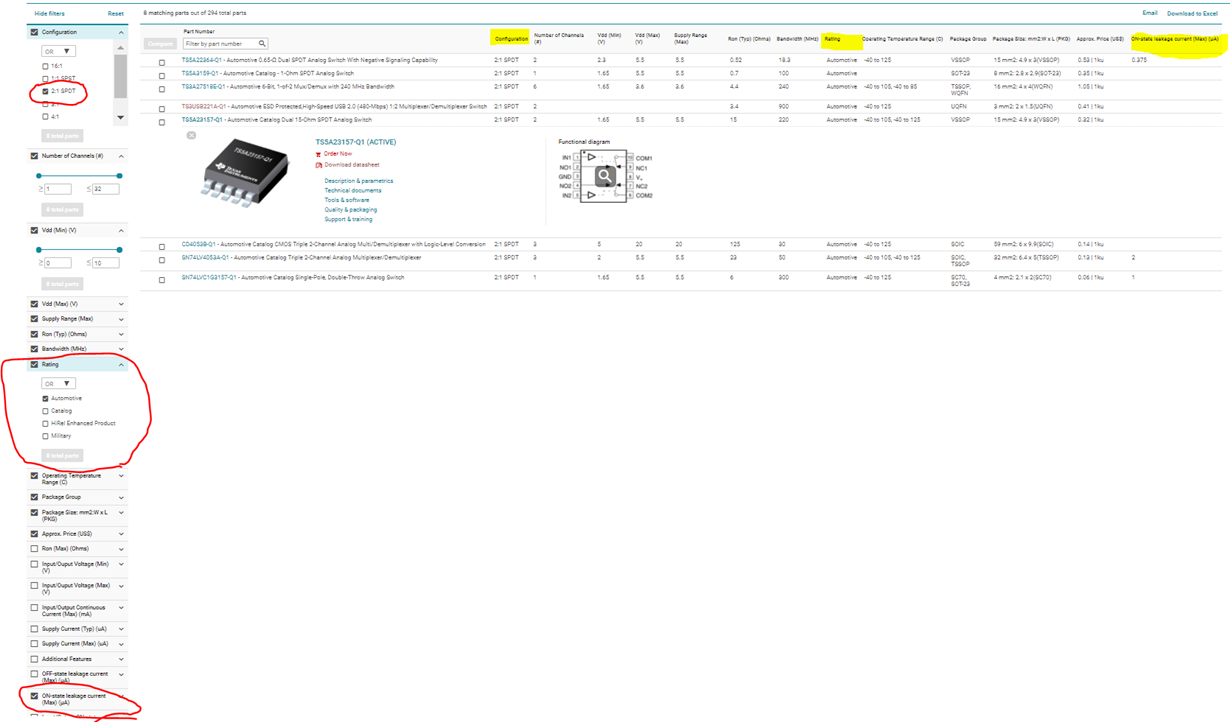This screenshot has width=1230, height=722.
Task: Enlarge the functional diagram with magnifier icon
Action: pos(605,177)
